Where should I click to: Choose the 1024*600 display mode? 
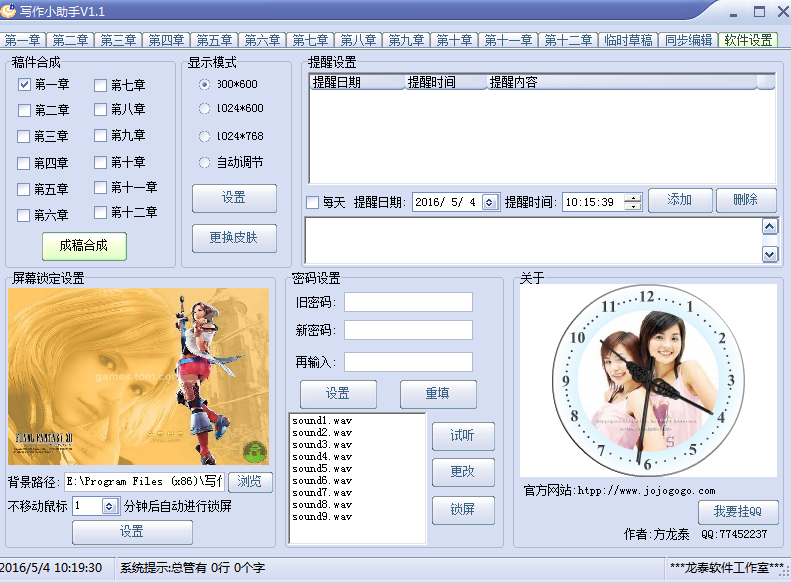[204, 108]
